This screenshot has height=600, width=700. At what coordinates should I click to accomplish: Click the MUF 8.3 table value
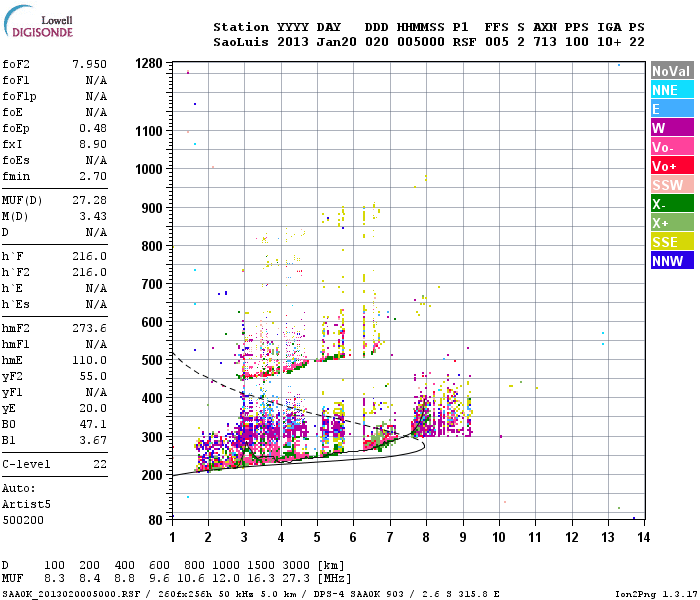(54, 578)
